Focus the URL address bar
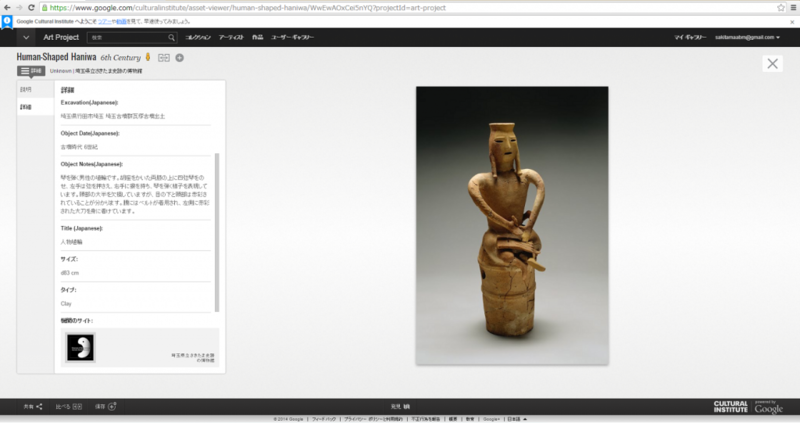 pyautogui.click(x=408, y=8)
